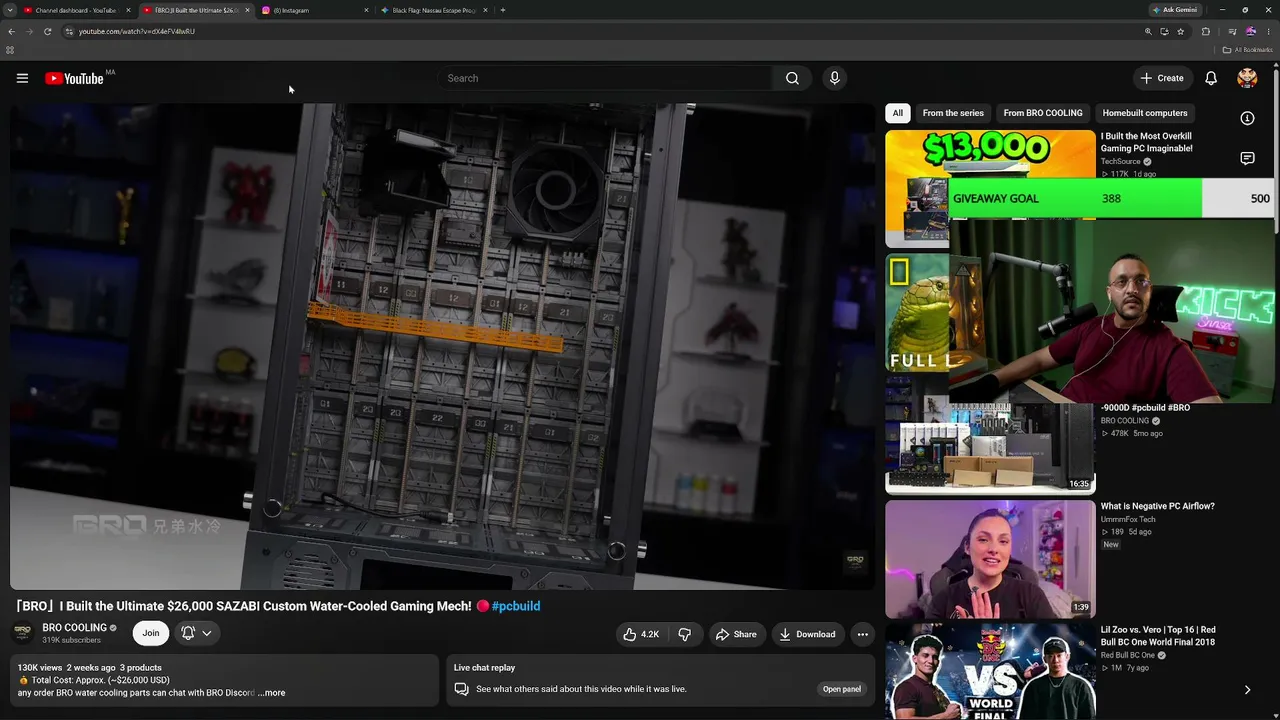Open the live chat replay panel

(x=841, y=689)
